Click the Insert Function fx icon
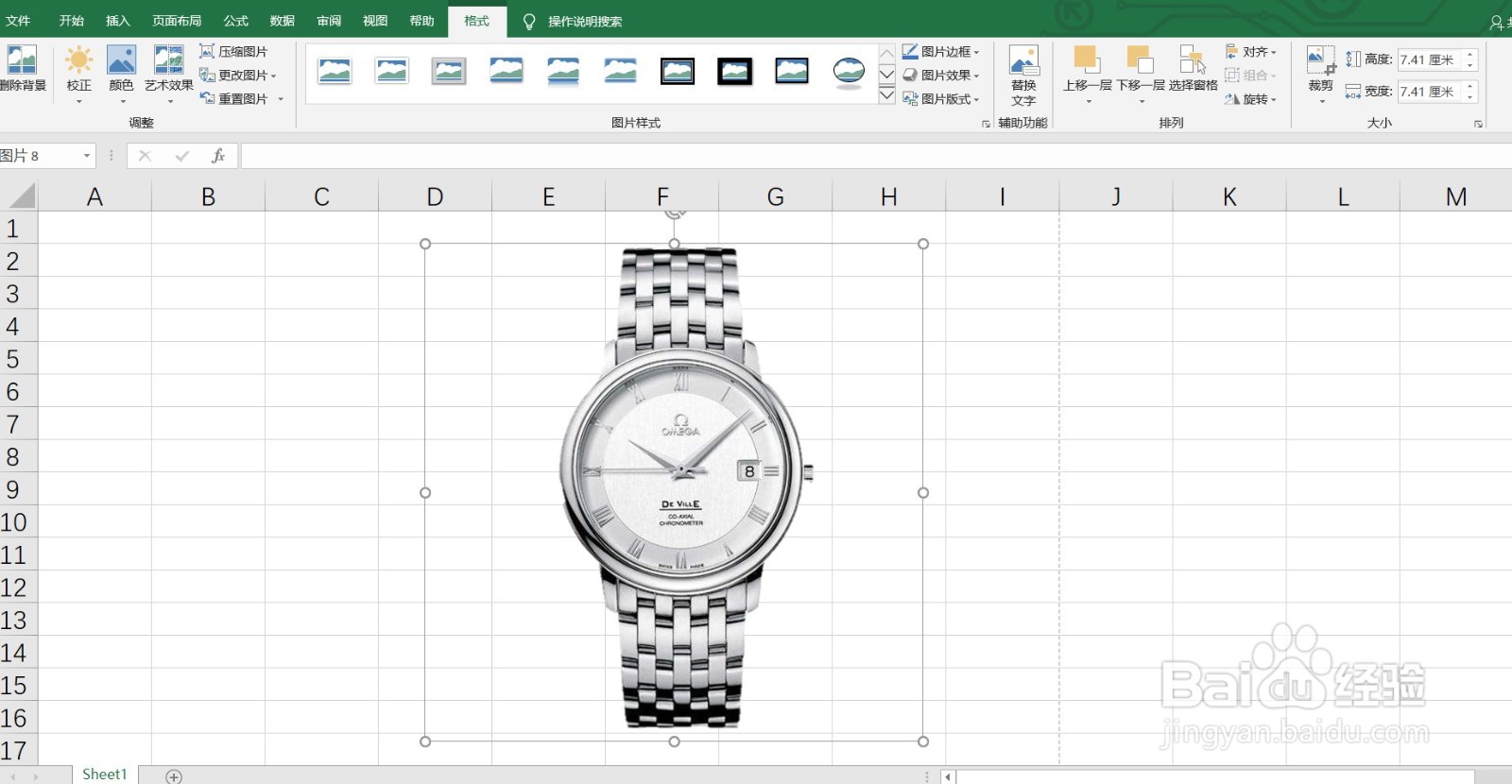 (218, 156)
